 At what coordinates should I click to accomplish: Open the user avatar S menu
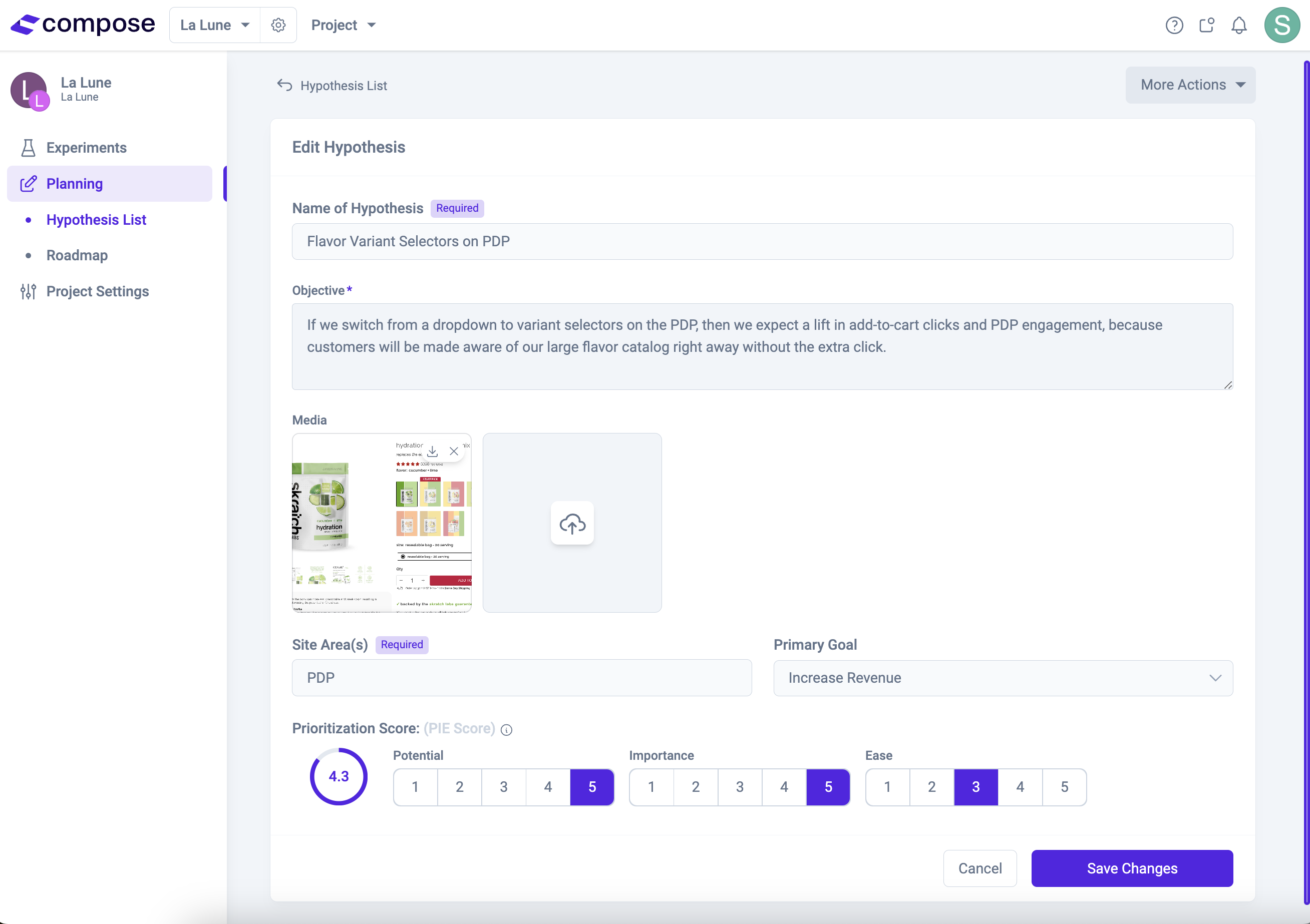[1281, 25]
